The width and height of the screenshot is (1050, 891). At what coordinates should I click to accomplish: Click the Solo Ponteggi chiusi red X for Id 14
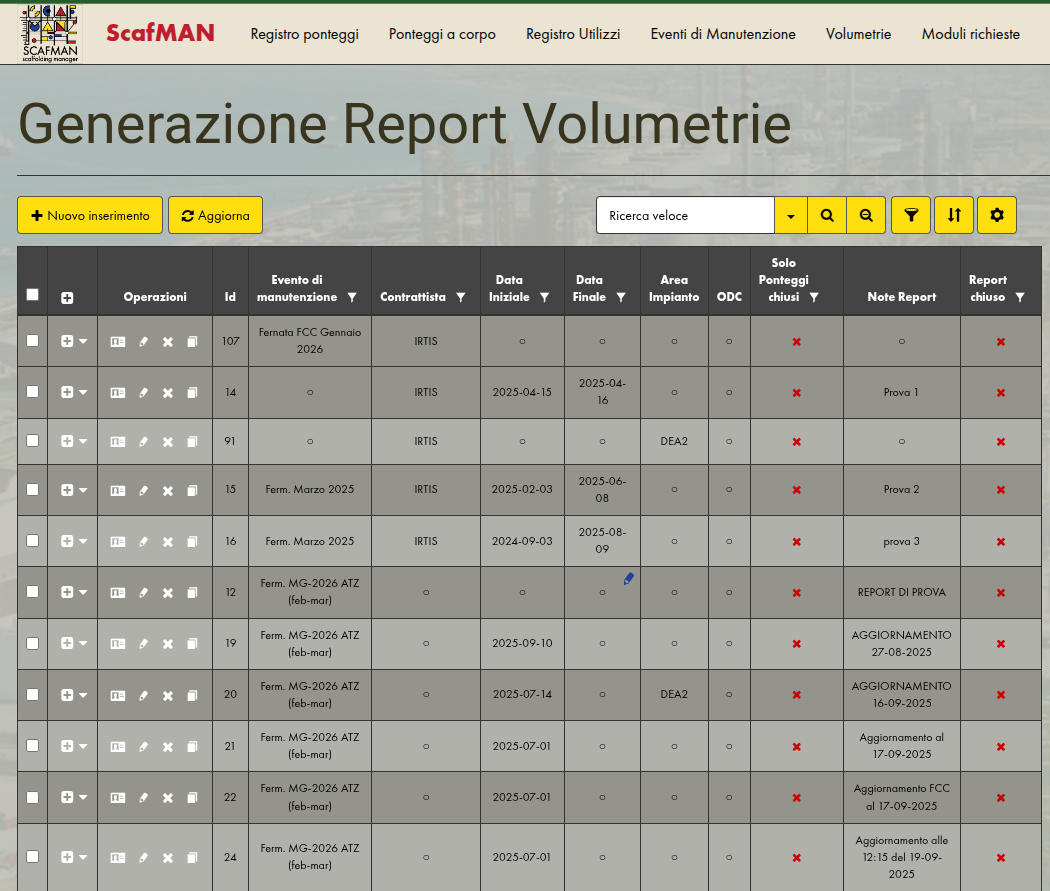click(796, 393)
